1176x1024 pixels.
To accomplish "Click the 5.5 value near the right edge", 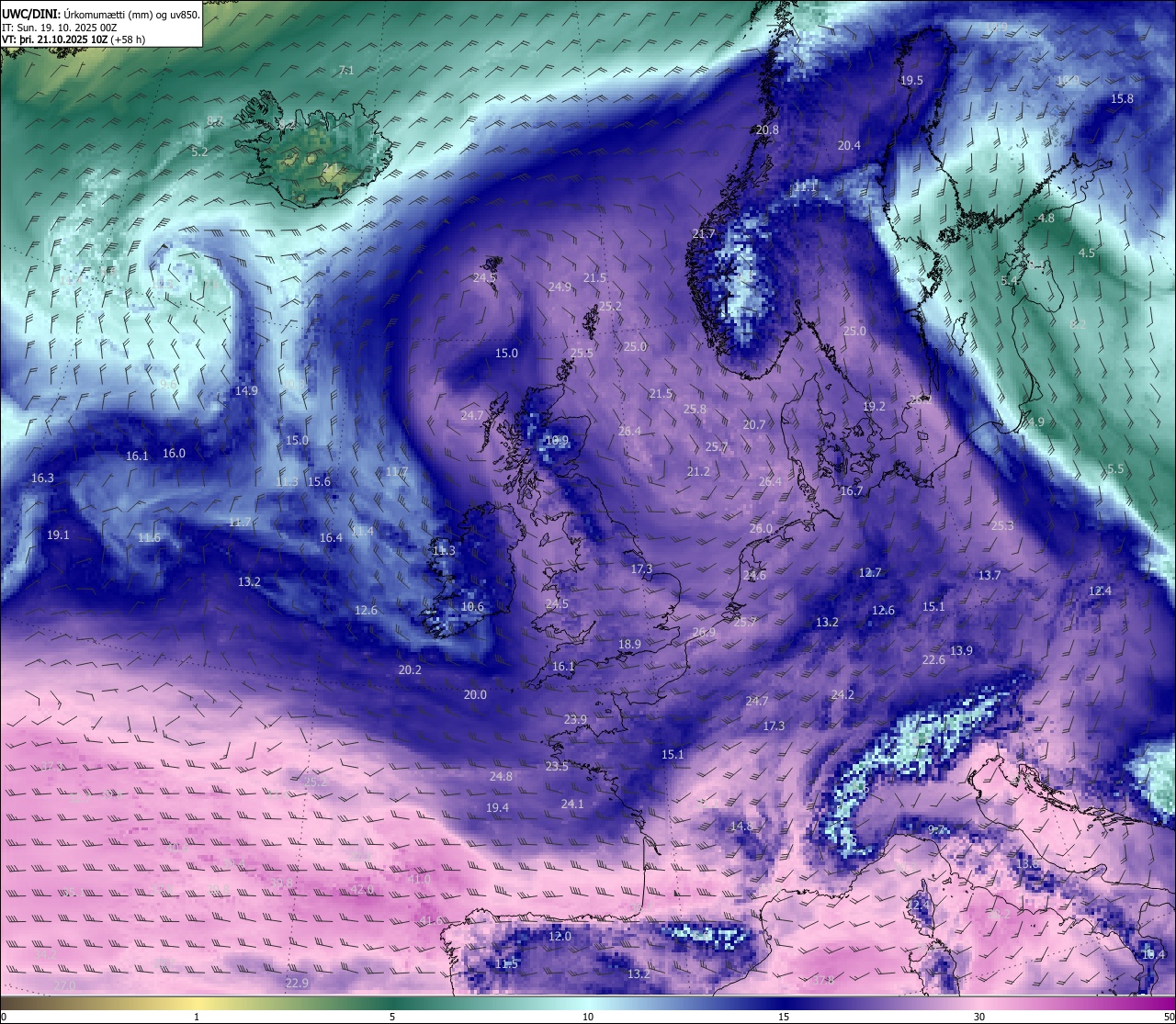I will click(x=1115, y=468).
